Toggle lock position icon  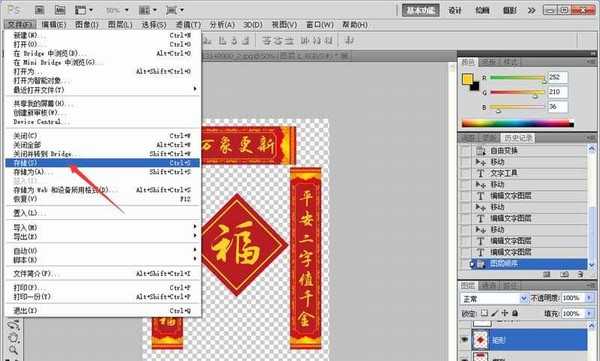click(x=505, y=313)
